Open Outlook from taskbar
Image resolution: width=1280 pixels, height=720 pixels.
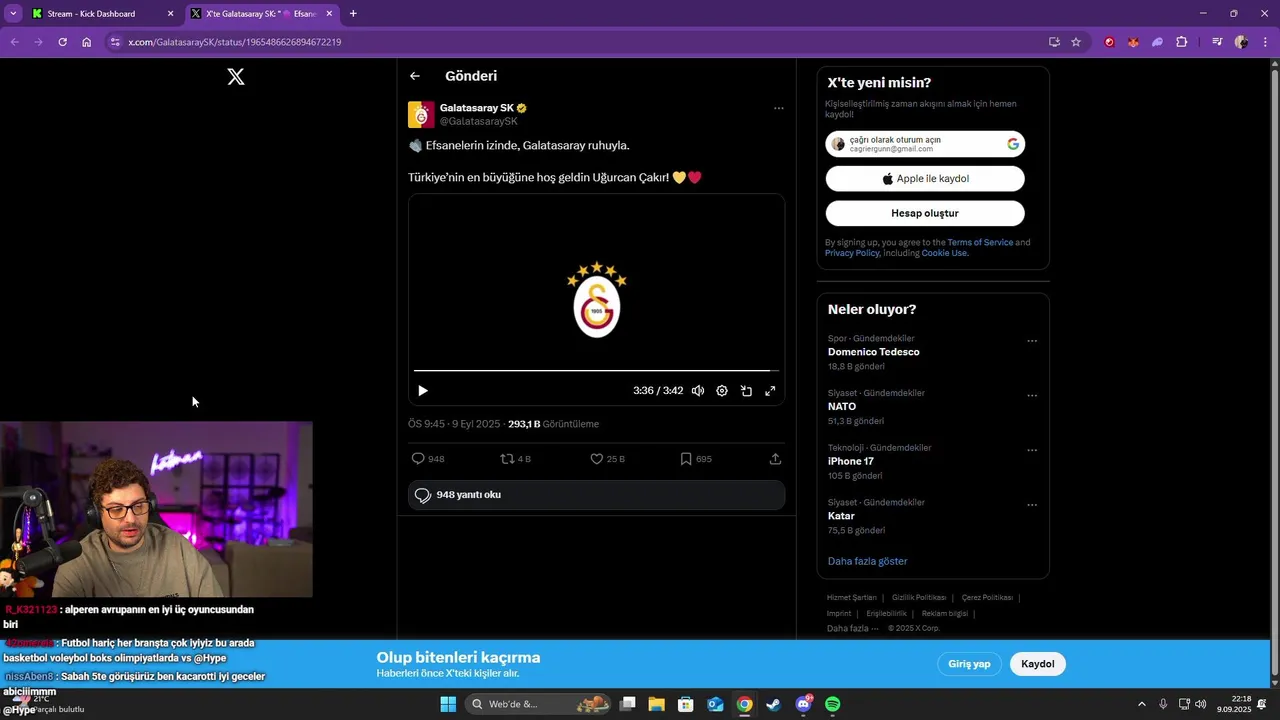point(715,704)
